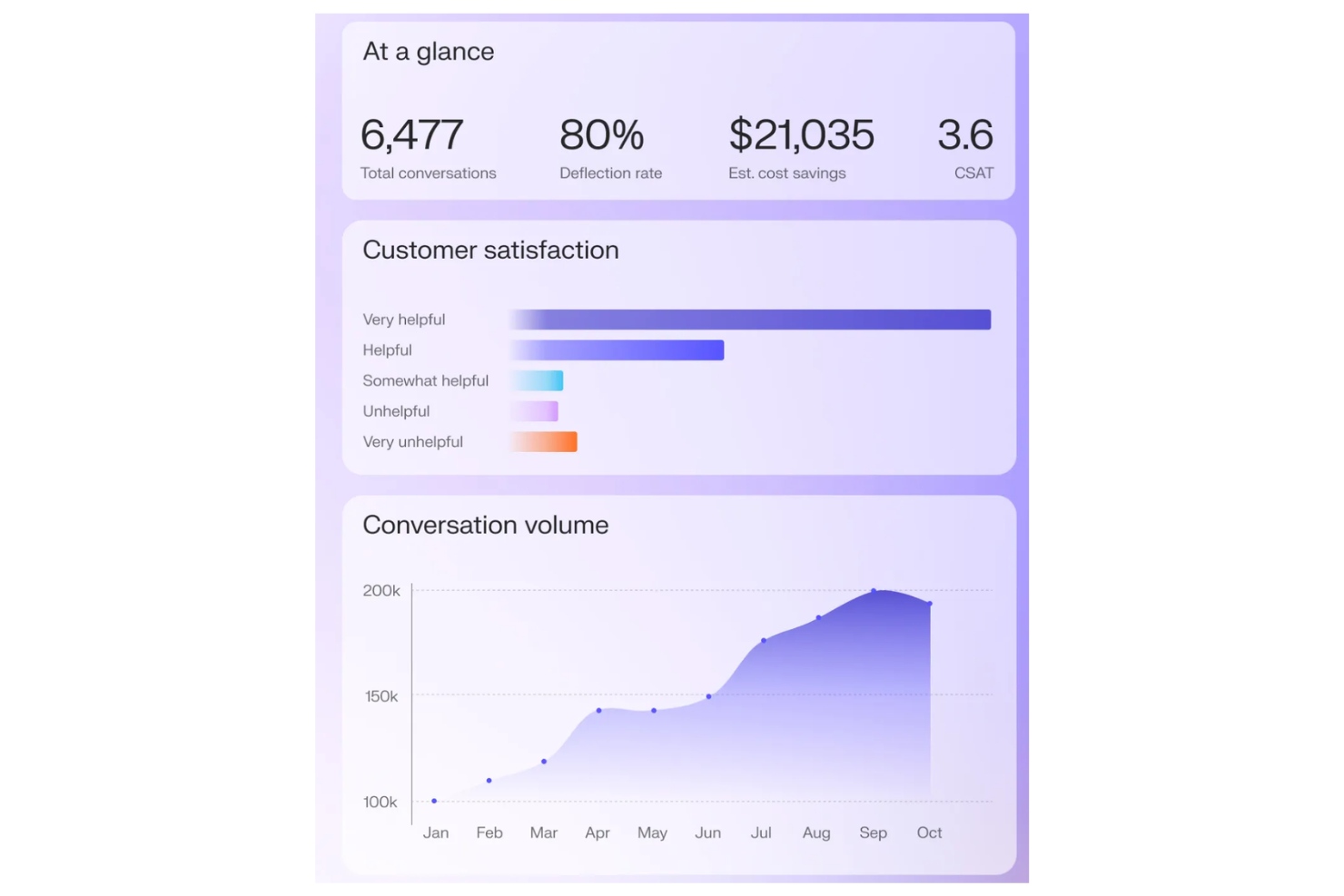Select the September peak data point

pos(873,591)
